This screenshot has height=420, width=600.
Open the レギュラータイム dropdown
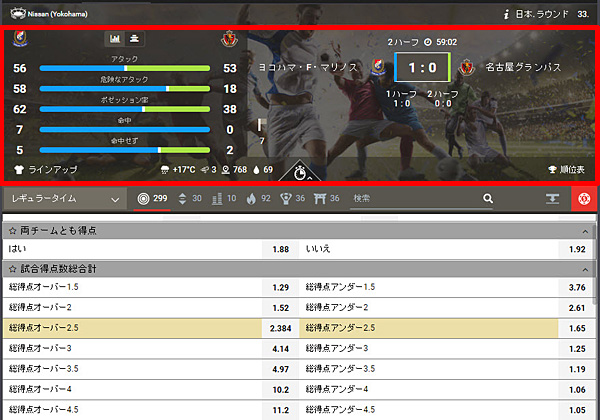(65, 199)
